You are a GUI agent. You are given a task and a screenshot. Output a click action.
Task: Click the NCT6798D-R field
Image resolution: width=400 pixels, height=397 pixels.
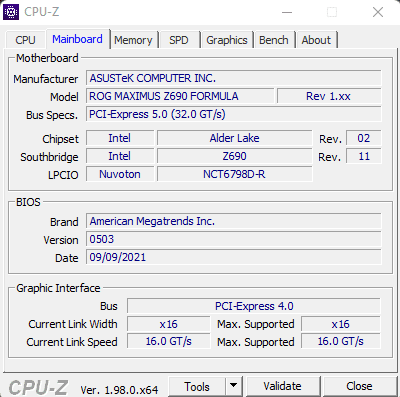[x=235, y=174]
